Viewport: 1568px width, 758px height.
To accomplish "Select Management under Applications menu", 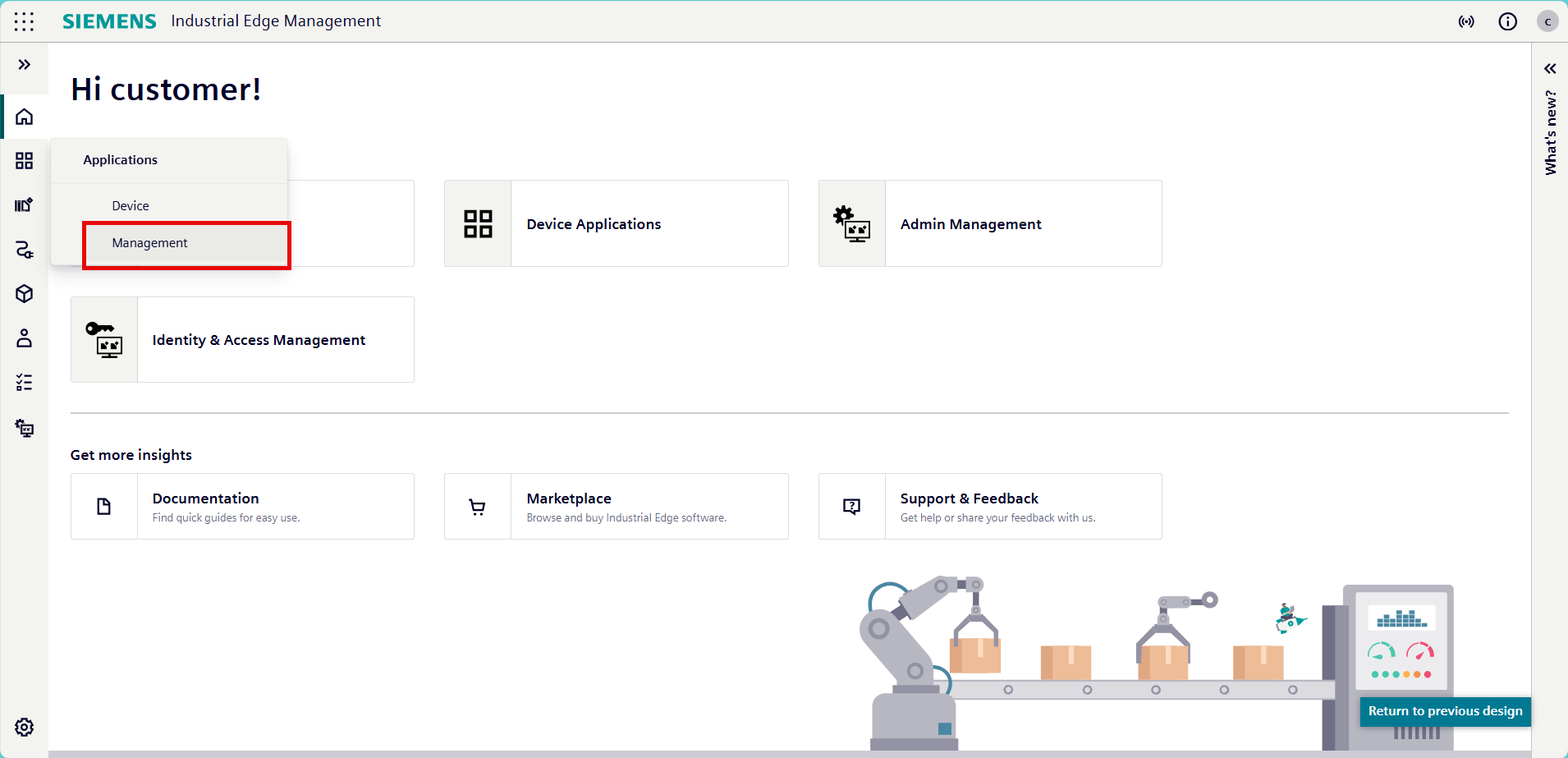I will (x=149, y=242).
